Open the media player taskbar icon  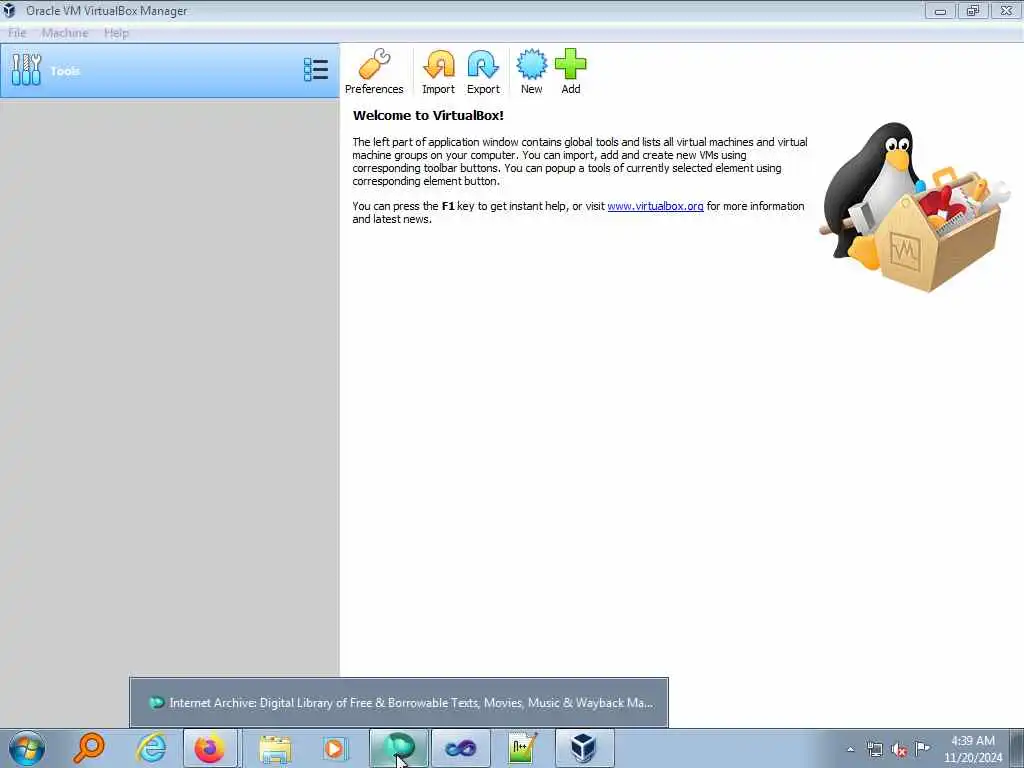[x=335, y=748]
